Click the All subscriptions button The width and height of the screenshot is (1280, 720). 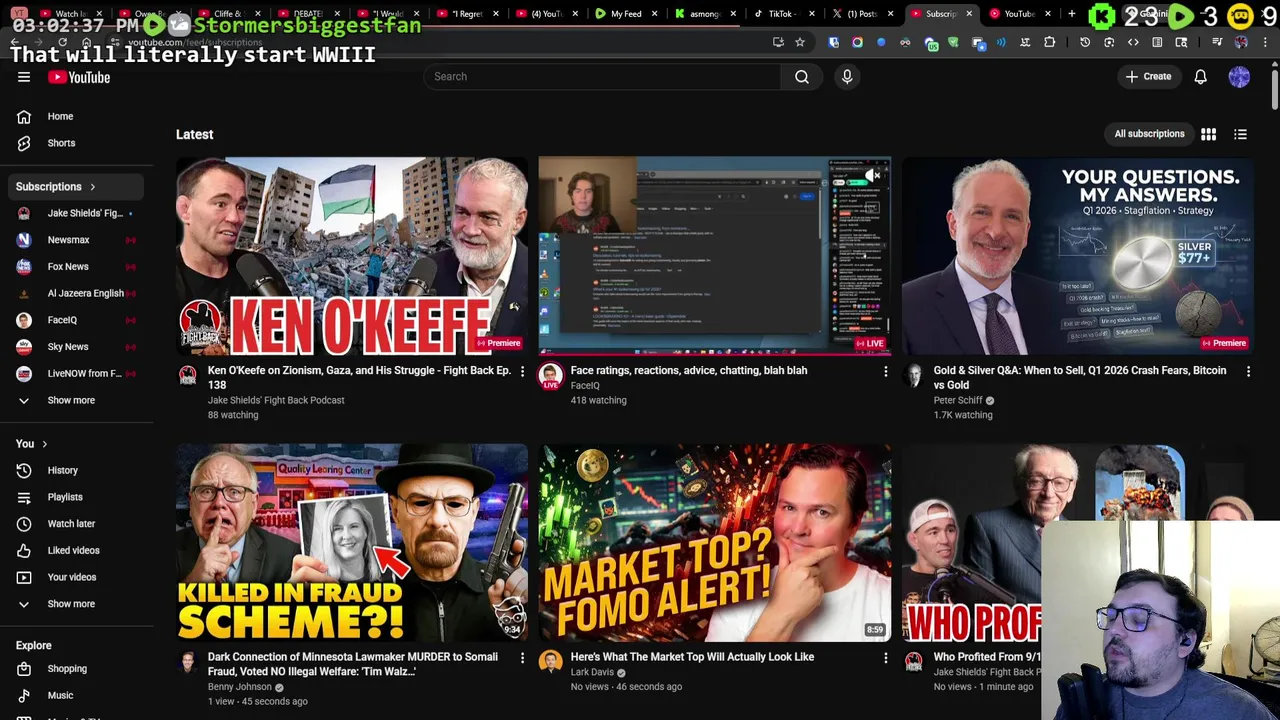1149,134
